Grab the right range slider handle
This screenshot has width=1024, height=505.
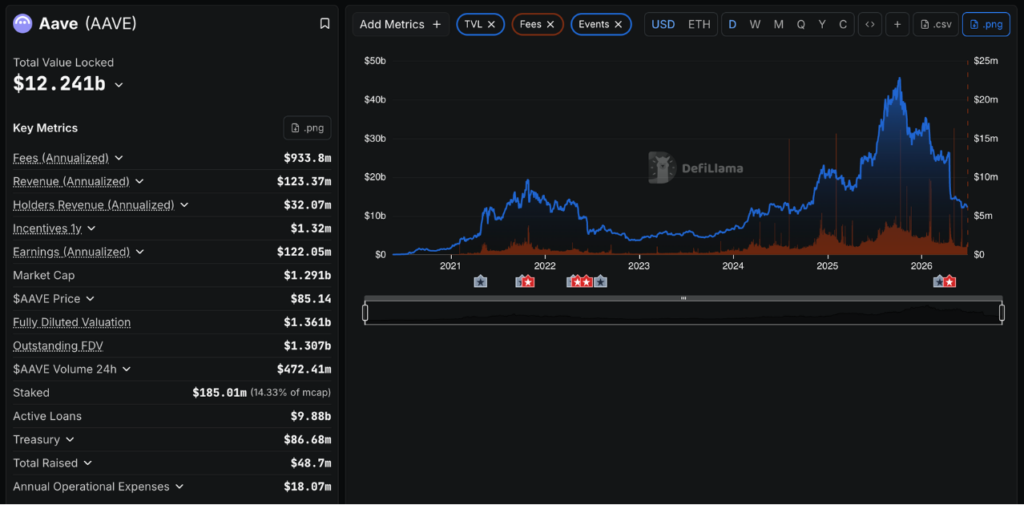click(1002, 314)
